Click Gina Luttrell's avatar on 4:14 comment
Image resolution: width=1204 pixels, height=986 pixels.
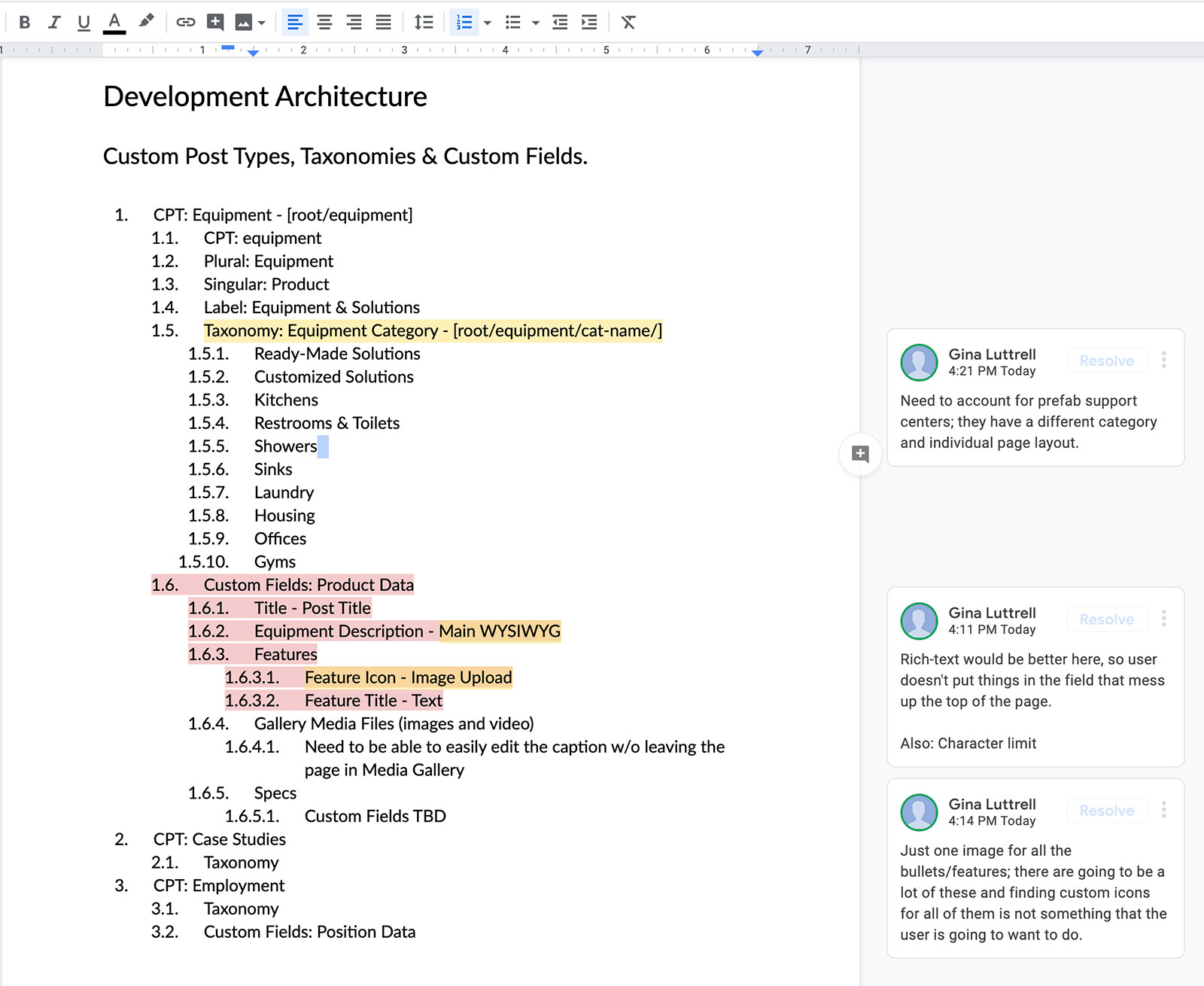tap(919, 812)
